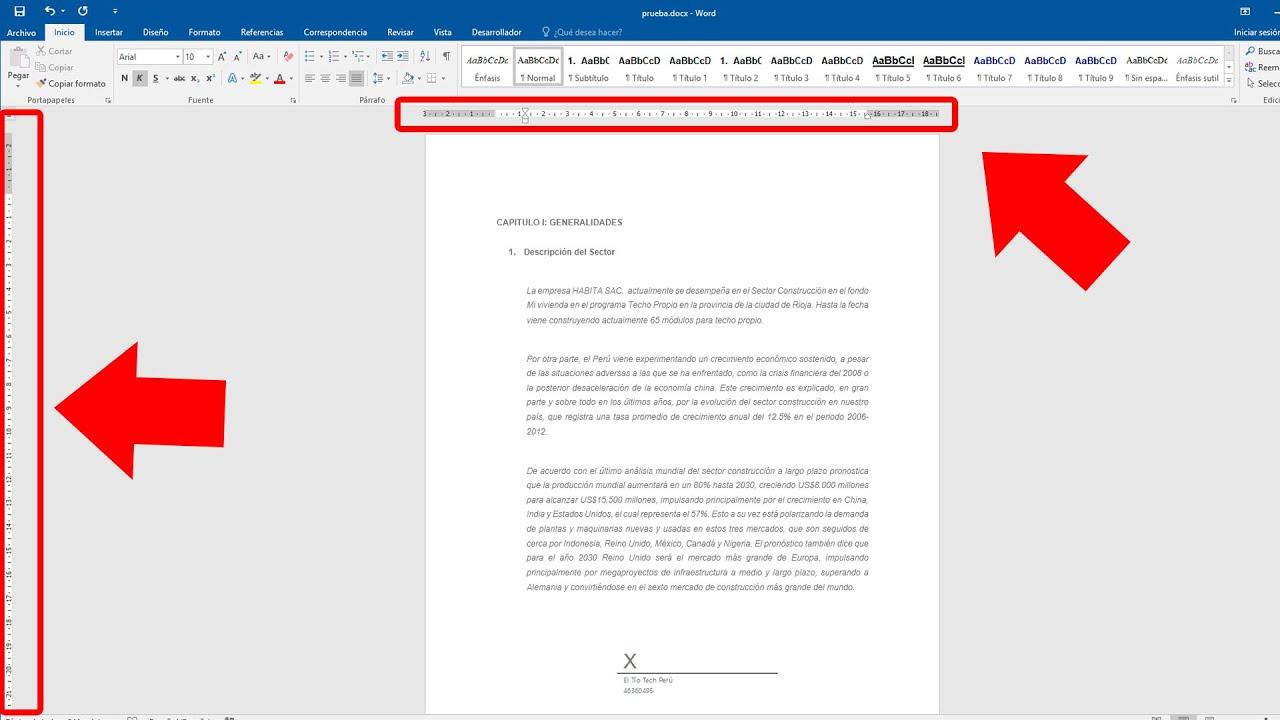Toggle justified text alignment

(x=358, y=77)
